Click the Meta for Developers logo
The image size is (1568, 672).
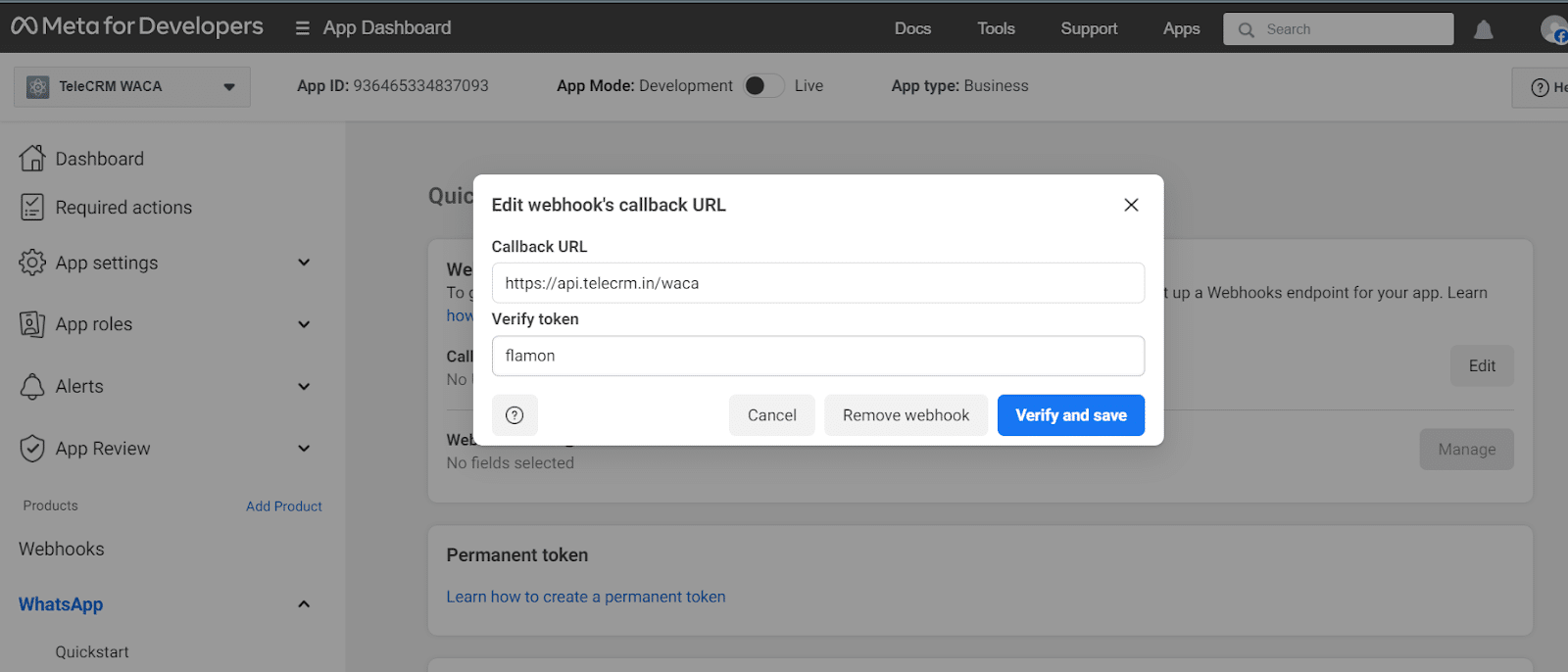tap(137, 26)
